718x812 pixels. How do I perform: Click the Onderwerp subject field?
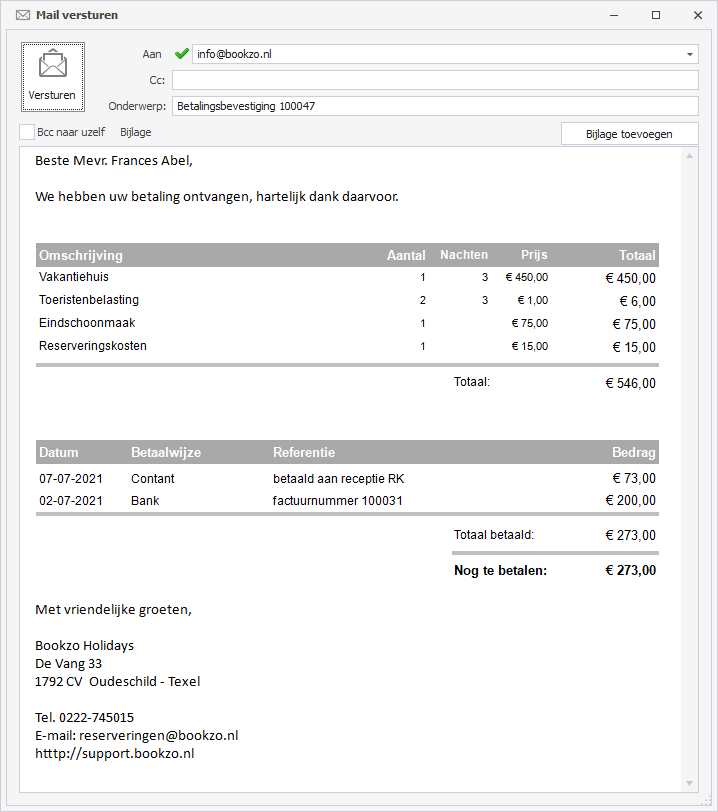pos(435,106)
